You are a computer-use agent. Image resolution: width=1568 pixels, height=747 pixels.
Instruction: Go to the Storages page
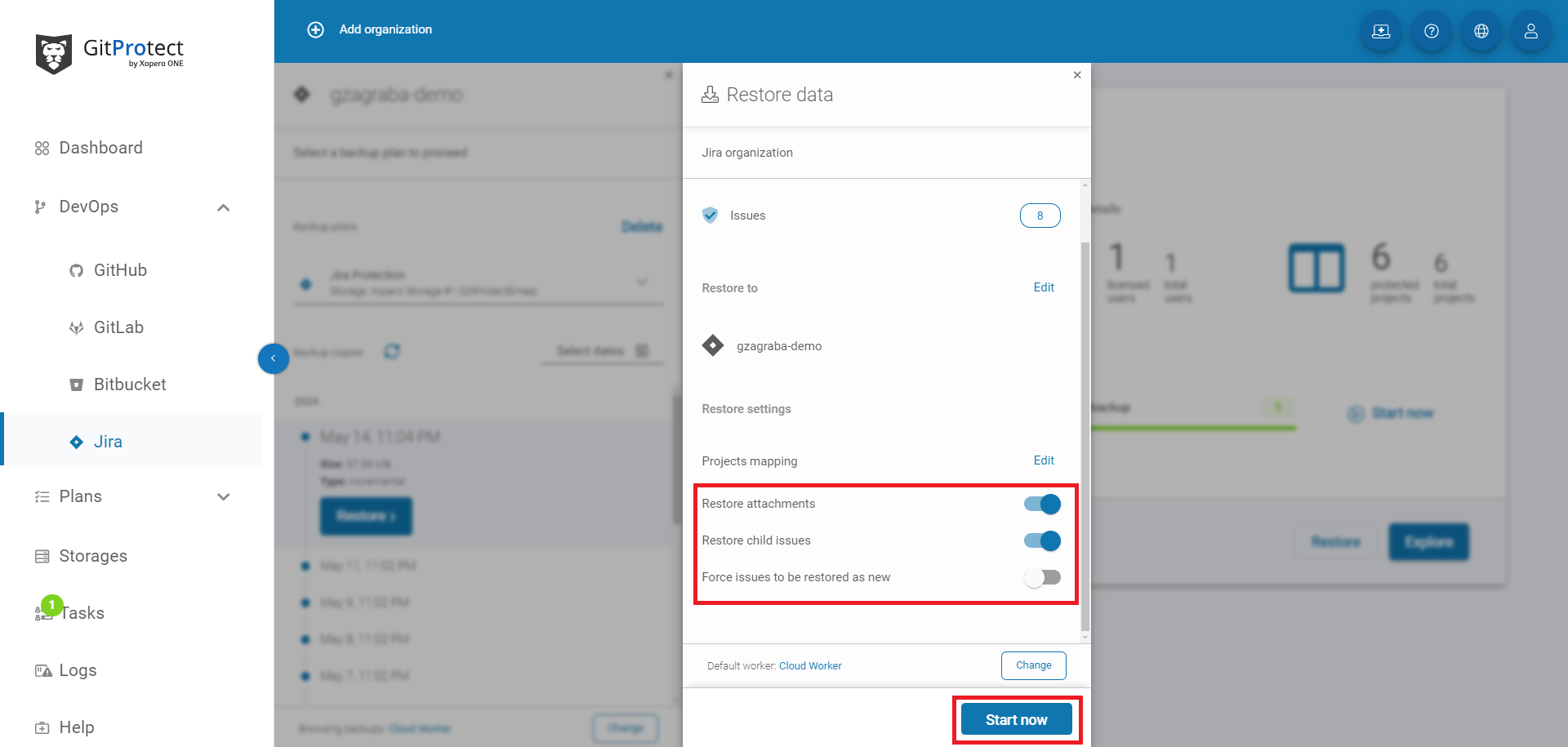point(93,556)
